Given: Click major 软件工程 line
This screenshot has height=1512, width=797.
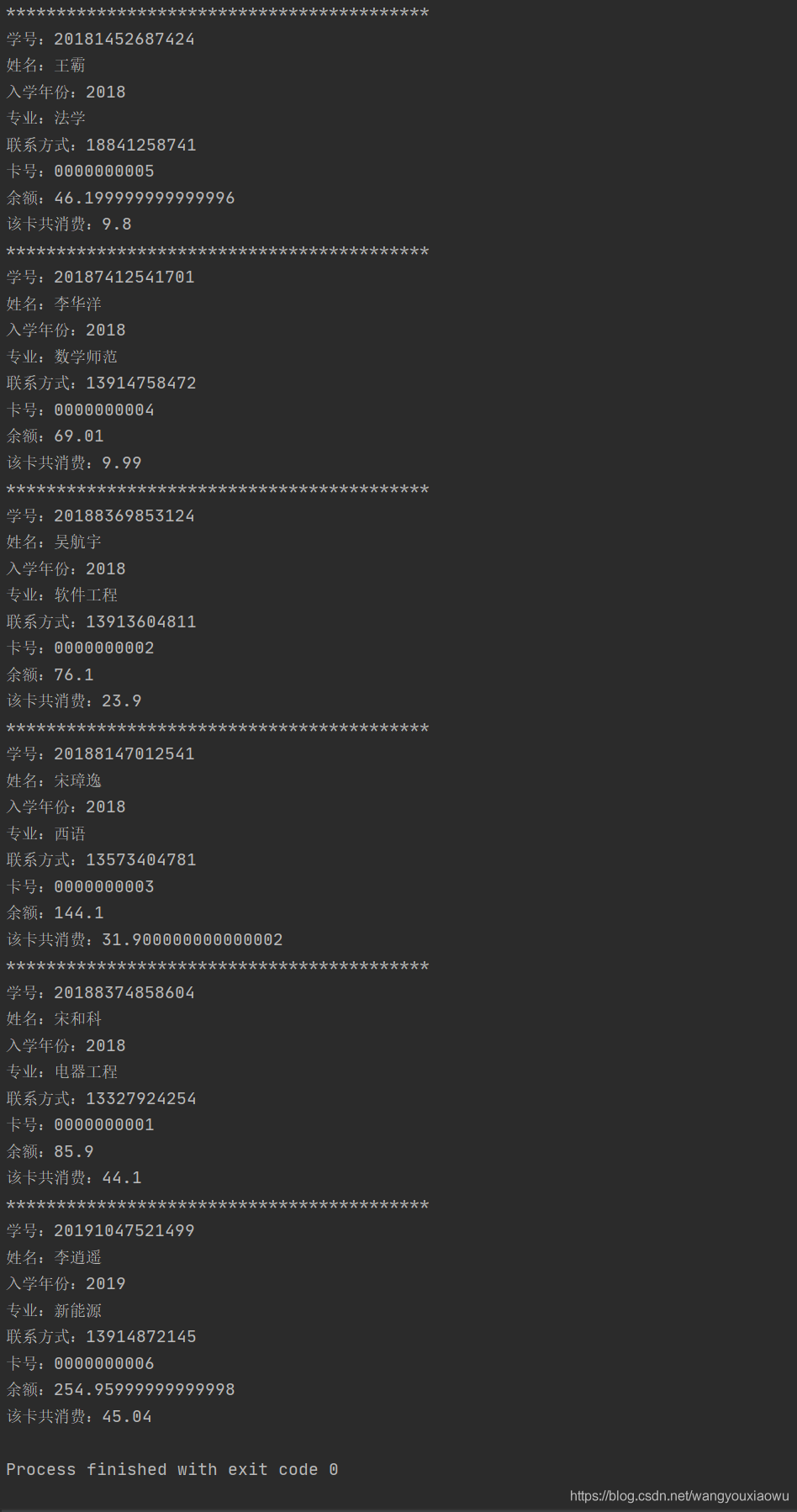Looking at the screenshot, I should click(x=62, y=595).
